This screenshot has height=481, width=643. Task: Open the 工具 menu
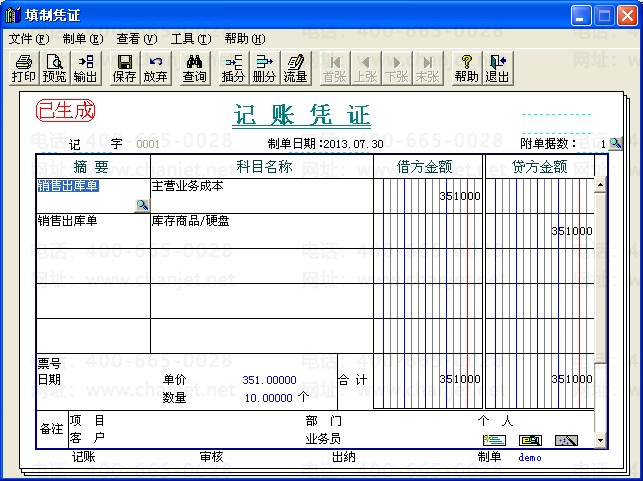click(190, 39)
